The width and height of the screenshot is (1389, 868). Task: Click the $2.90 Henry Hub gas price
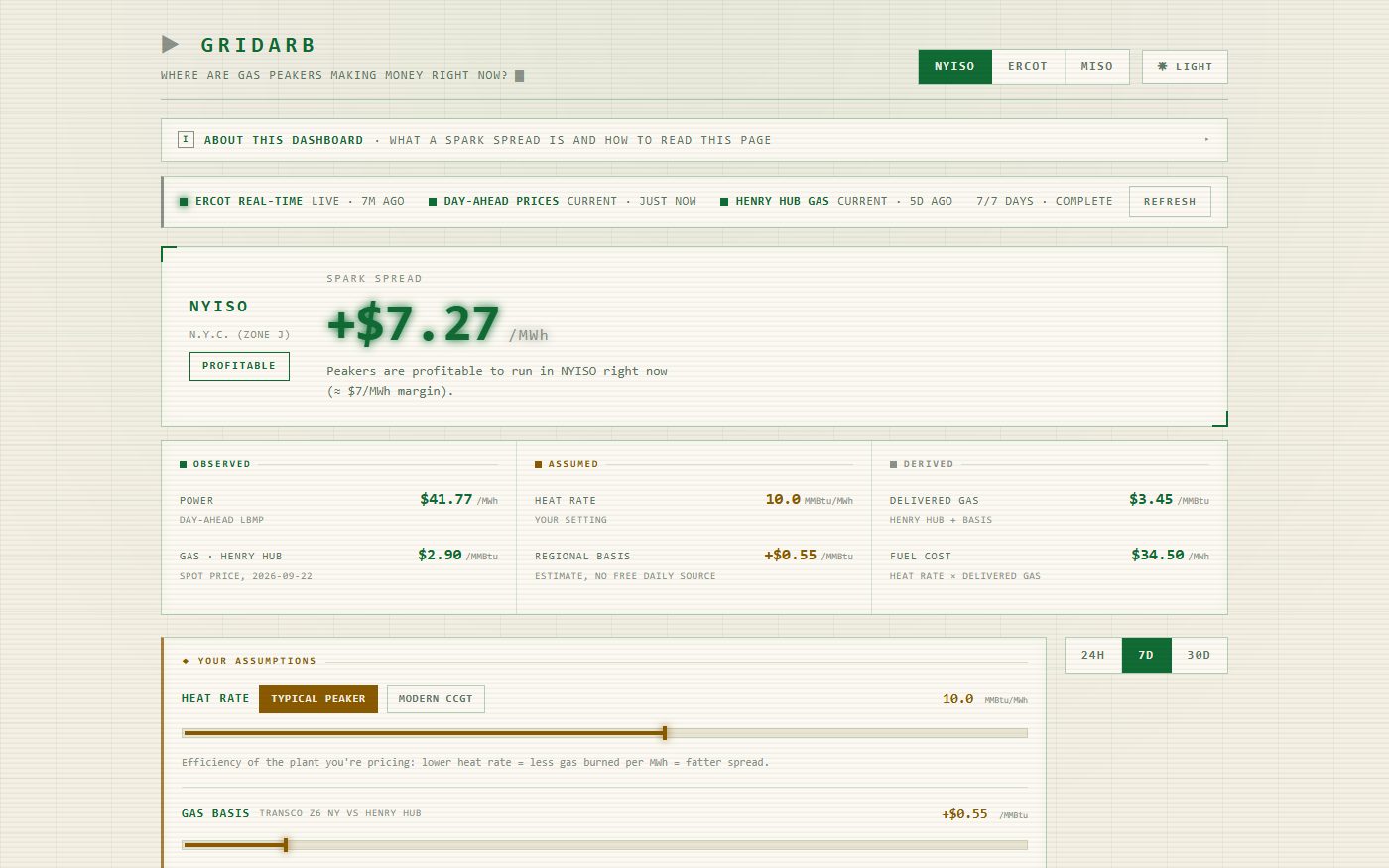440,555
